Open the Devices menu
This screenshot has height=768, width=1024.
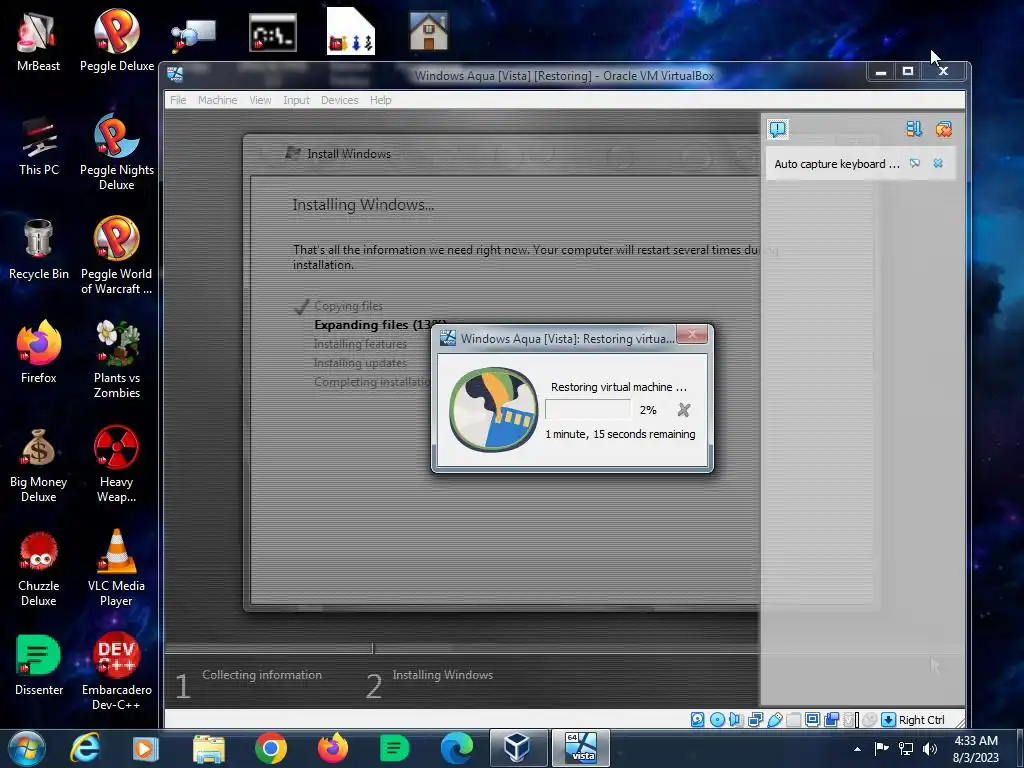tap(339, 100)
